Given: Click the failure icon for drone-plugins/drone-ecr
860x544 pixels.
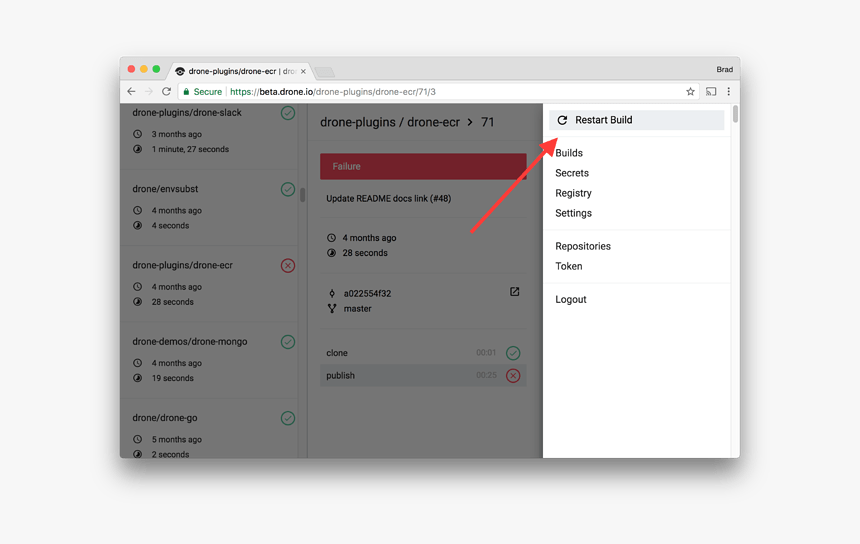Looking at the screenshot, I should [x=288, y=265].
